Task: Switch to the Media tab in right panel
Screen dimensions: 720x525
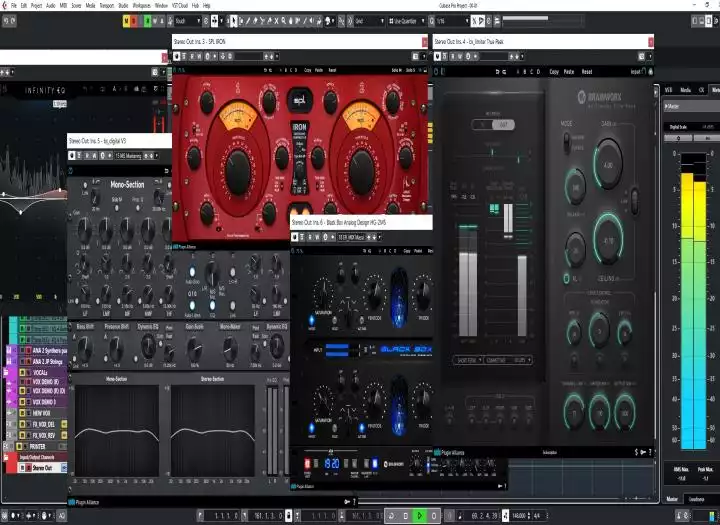Action: tap(686, 90)
